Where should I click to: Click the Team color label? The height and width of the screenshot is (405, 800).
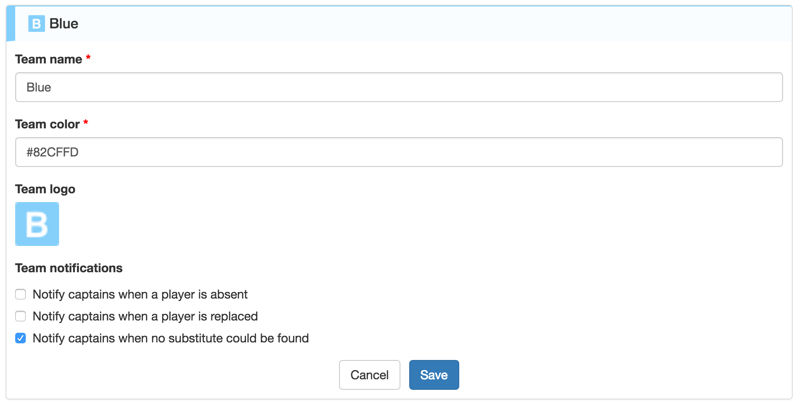tap(47, 124)
